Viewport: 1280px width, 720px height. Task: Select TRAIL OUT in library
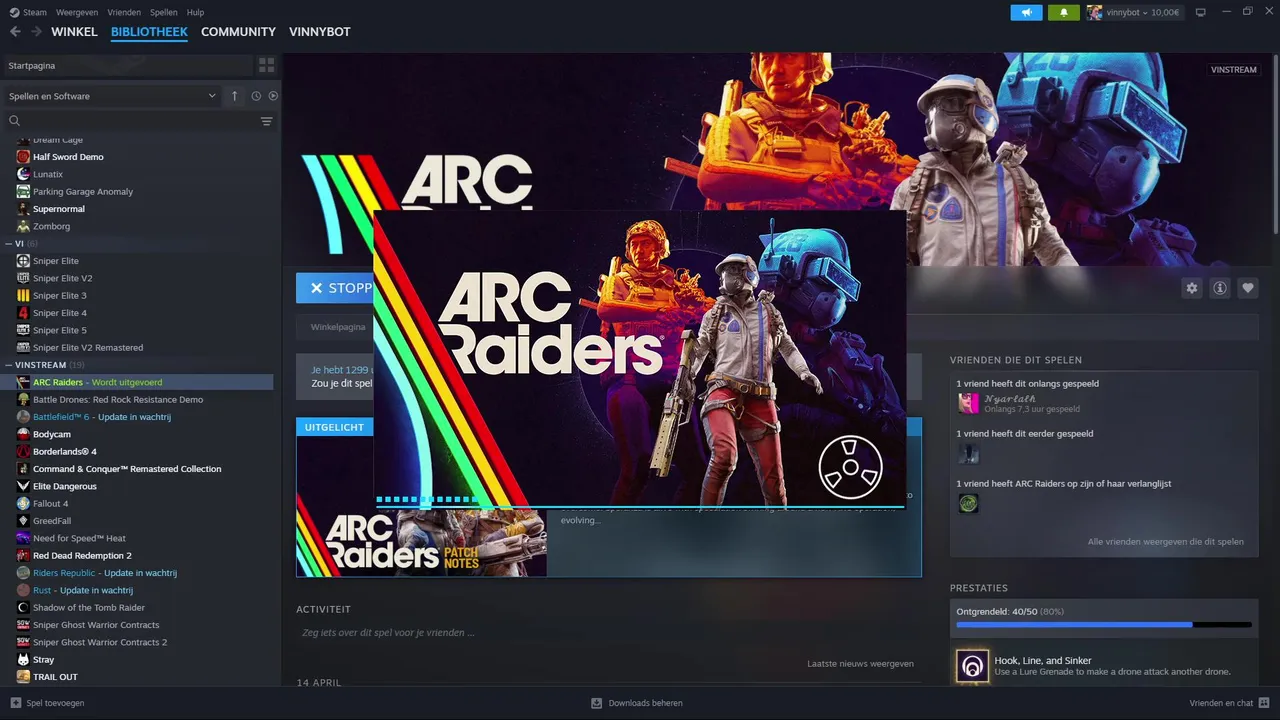point(55,677)
